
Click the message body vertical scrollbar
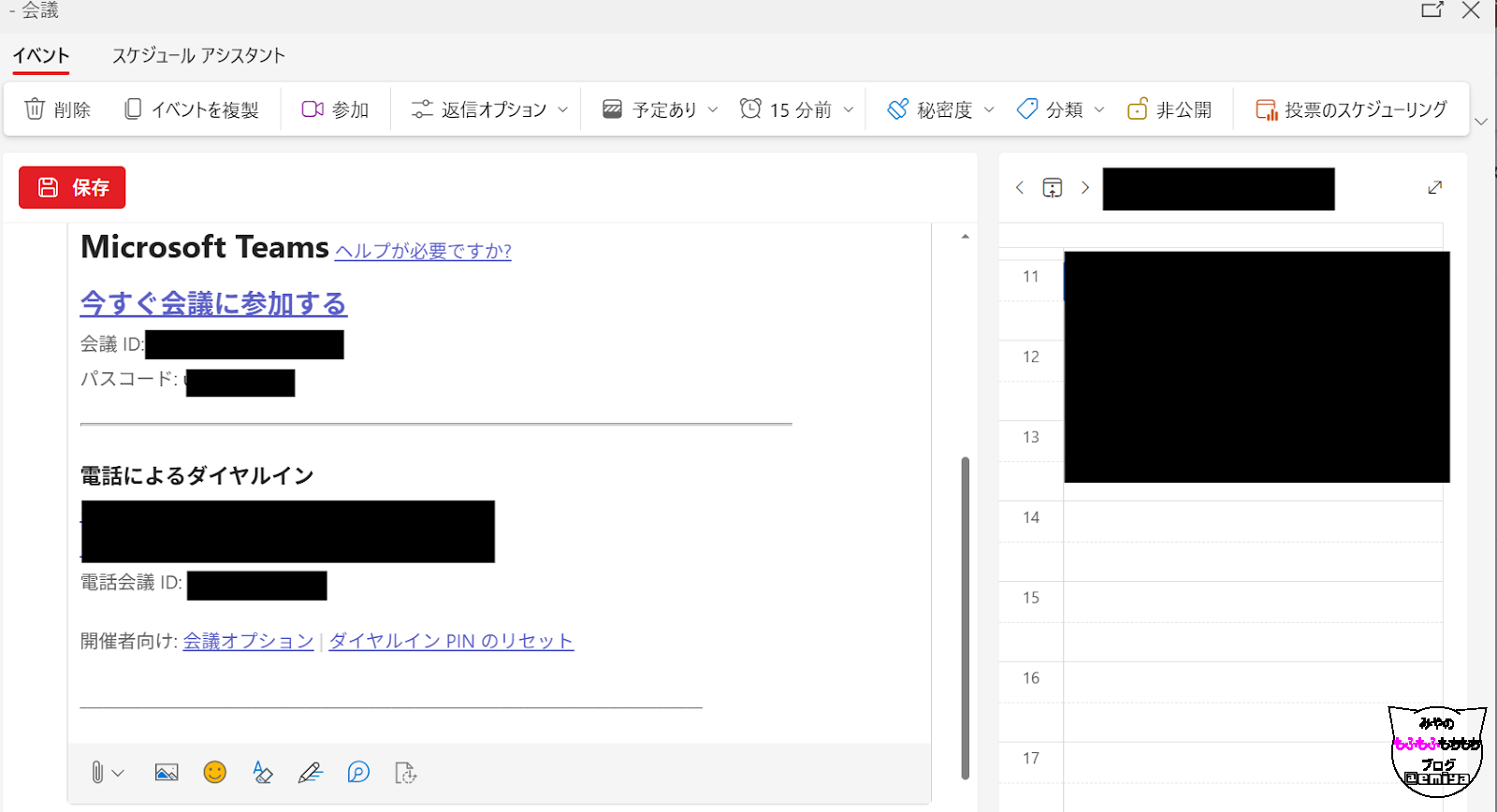(x=965, y=617)
